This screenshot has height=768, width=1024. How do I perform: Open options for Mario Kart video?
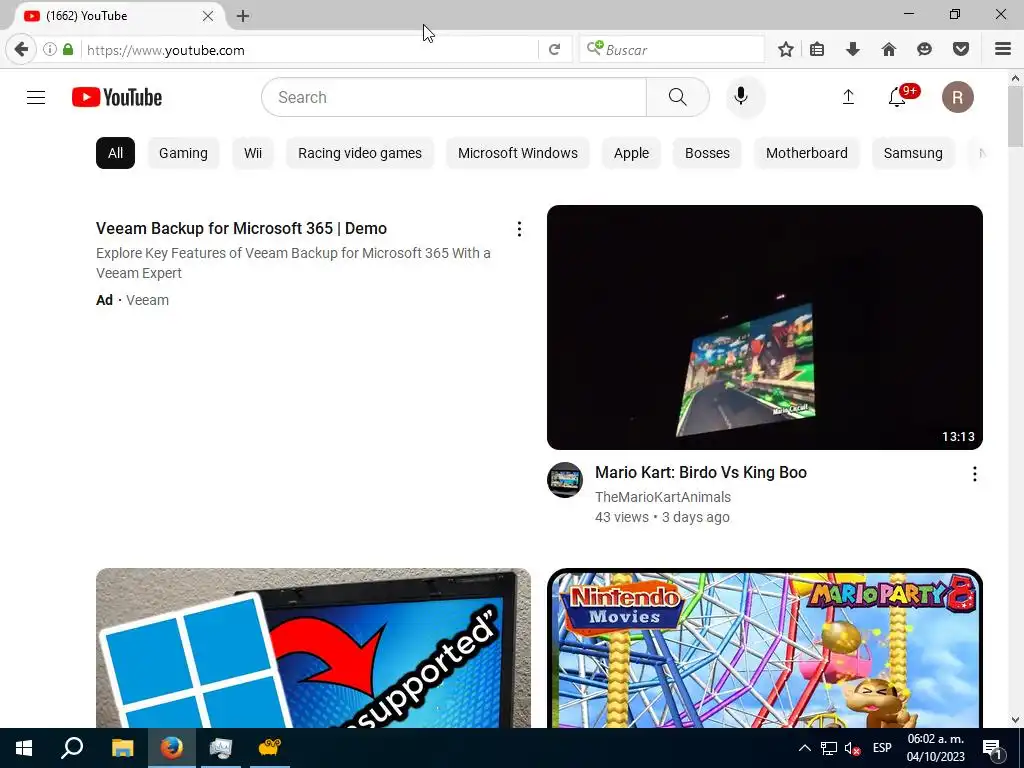[x=974, y=473]
